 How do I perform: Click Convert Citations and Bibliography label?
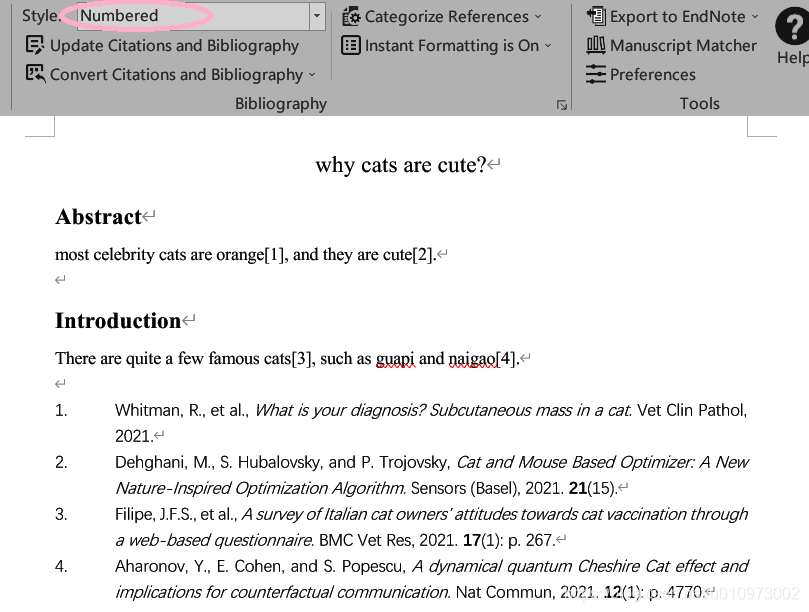click(176, 75)
